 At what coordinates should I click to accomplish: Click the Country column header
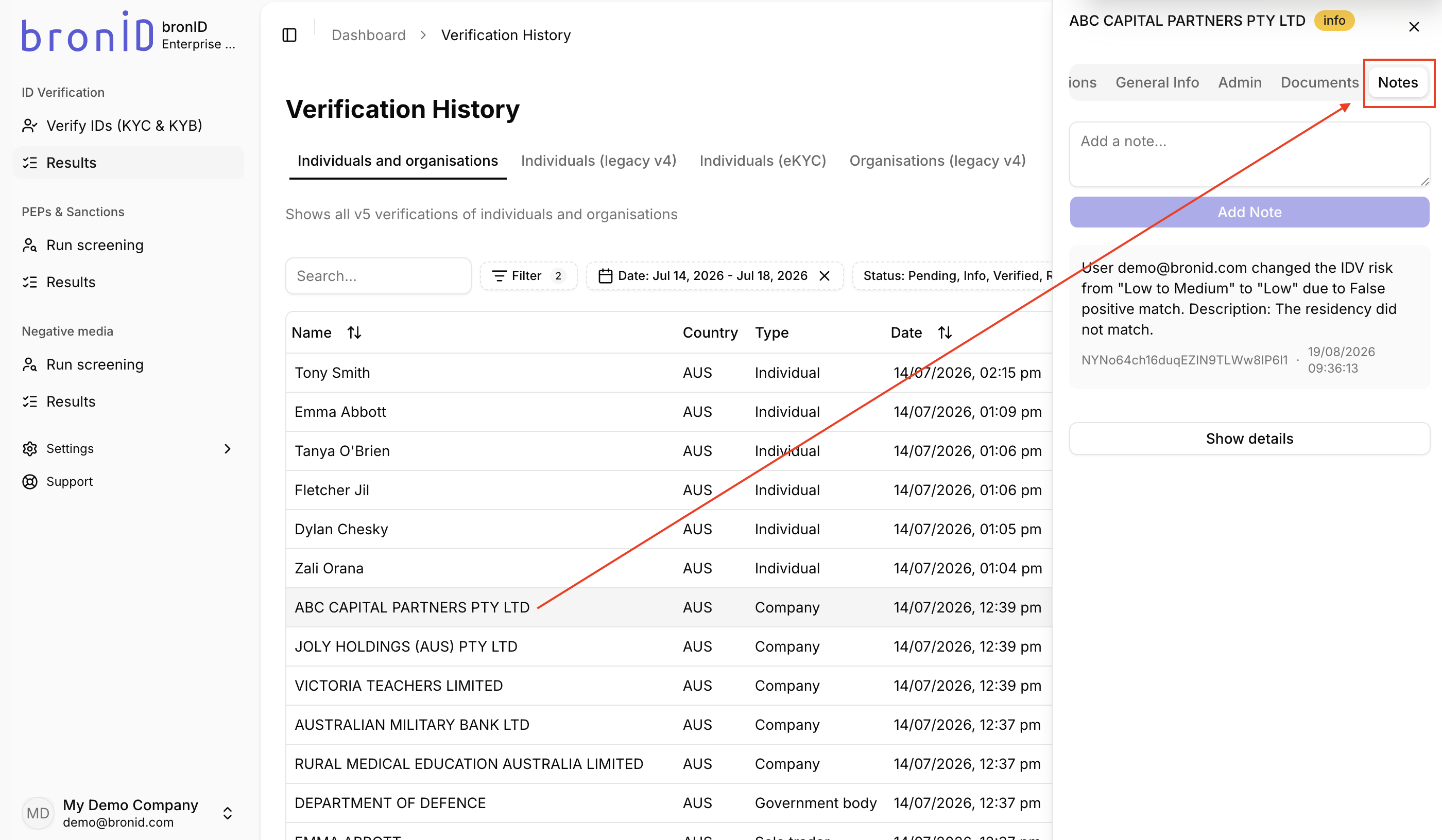click(710, 333)
